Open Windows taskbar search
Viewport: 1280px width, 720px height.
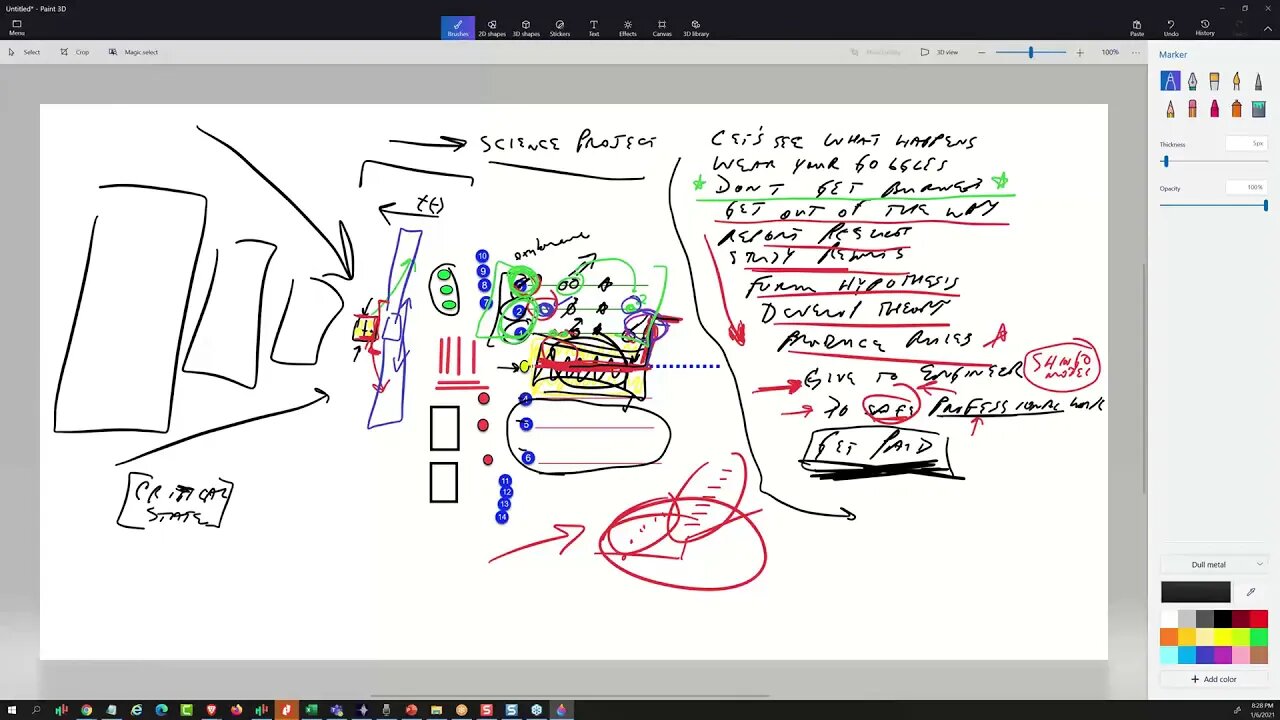36,710
